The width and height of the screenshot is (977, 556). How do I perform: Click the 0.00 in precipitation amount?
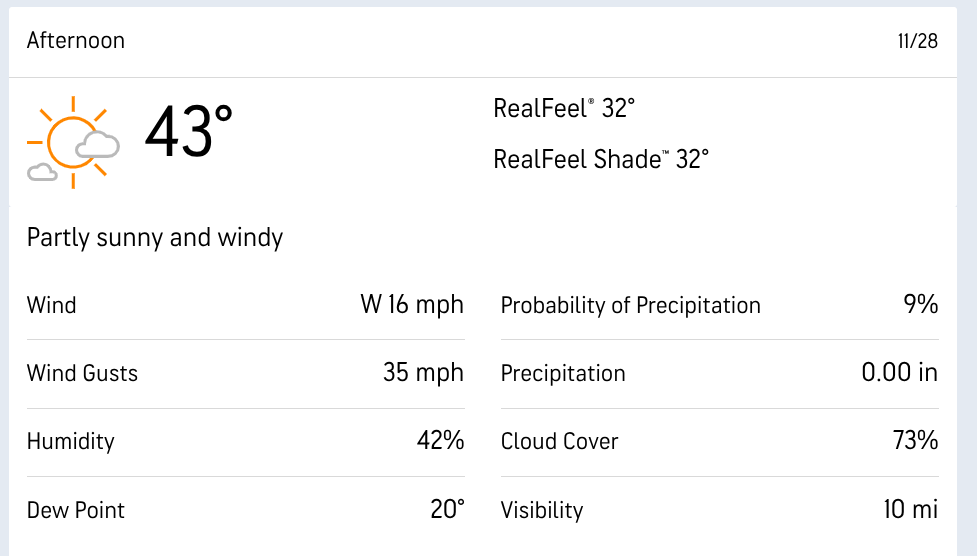(899, 373)
